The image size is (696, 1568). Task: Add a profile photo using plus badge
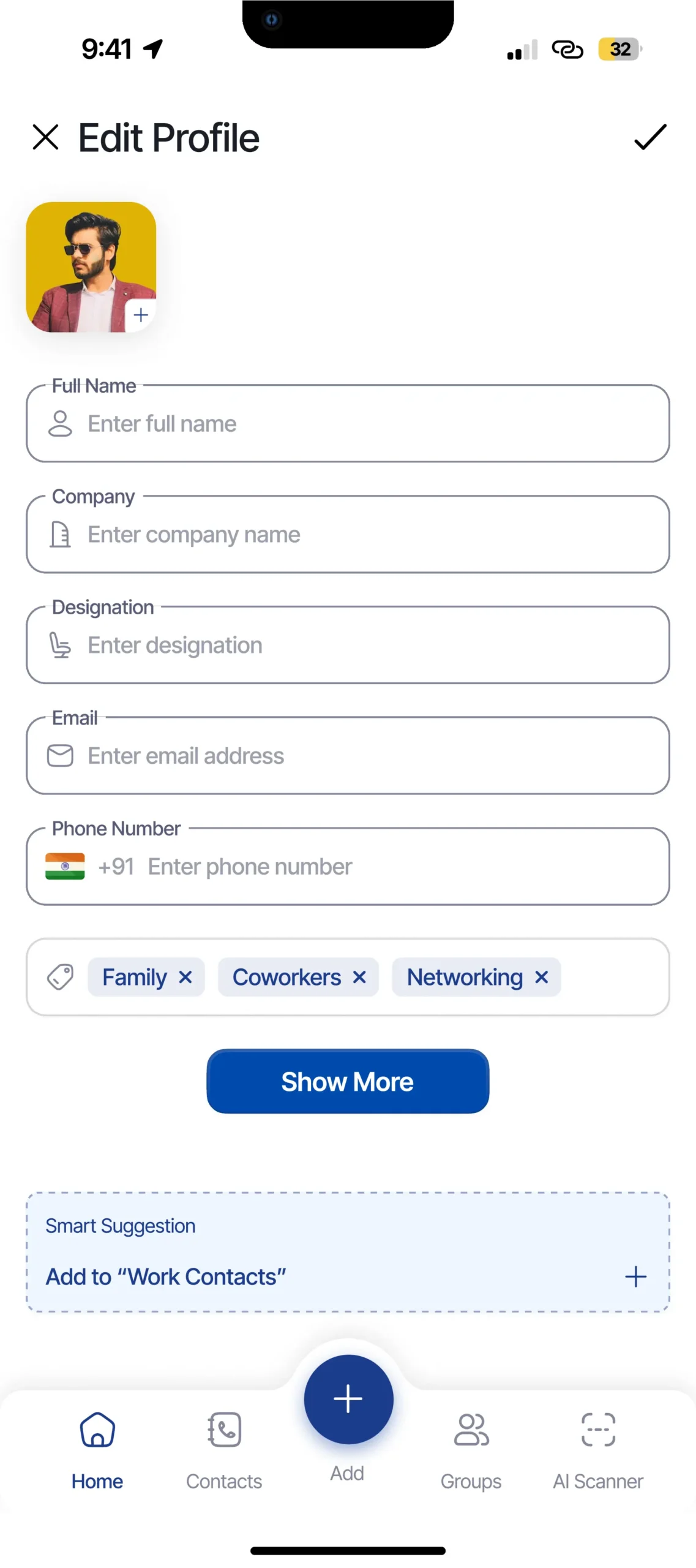pos(141,315)
